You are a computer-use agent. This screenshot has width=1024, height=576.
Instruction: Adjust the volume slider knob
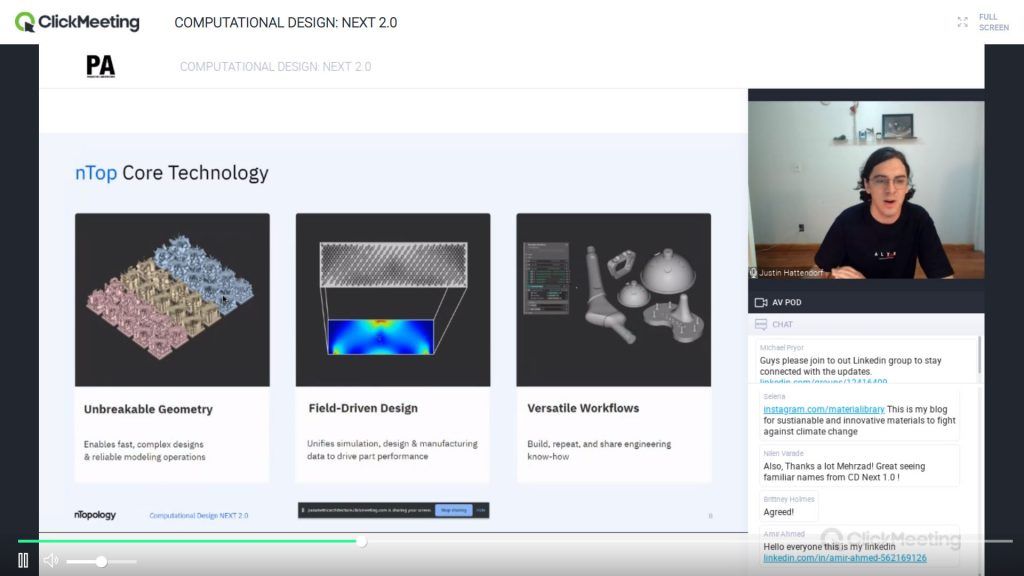point(101,562)
